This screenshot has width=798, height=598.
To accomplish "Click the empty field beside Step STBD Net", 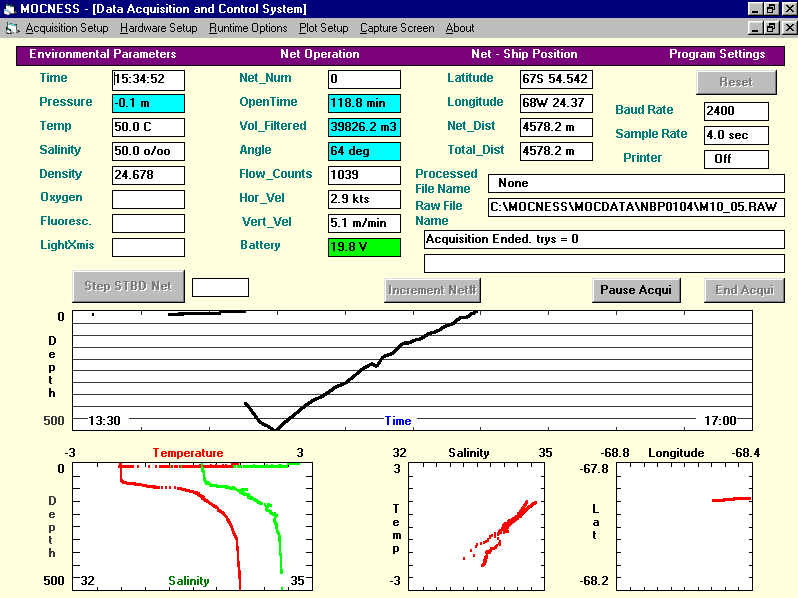I will click(220, 287).
